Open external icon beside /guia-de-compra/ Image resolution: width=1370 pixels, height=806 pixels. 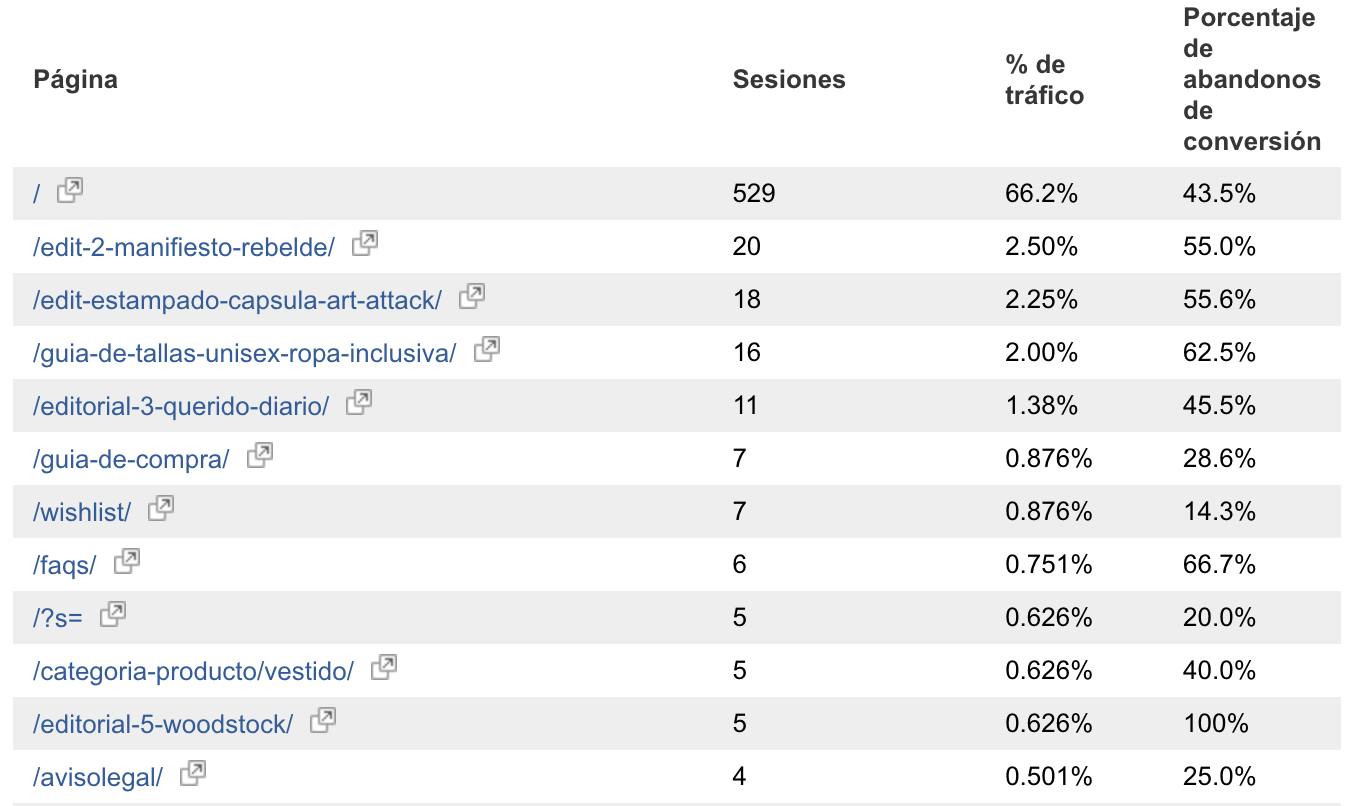tap(260, 455)
